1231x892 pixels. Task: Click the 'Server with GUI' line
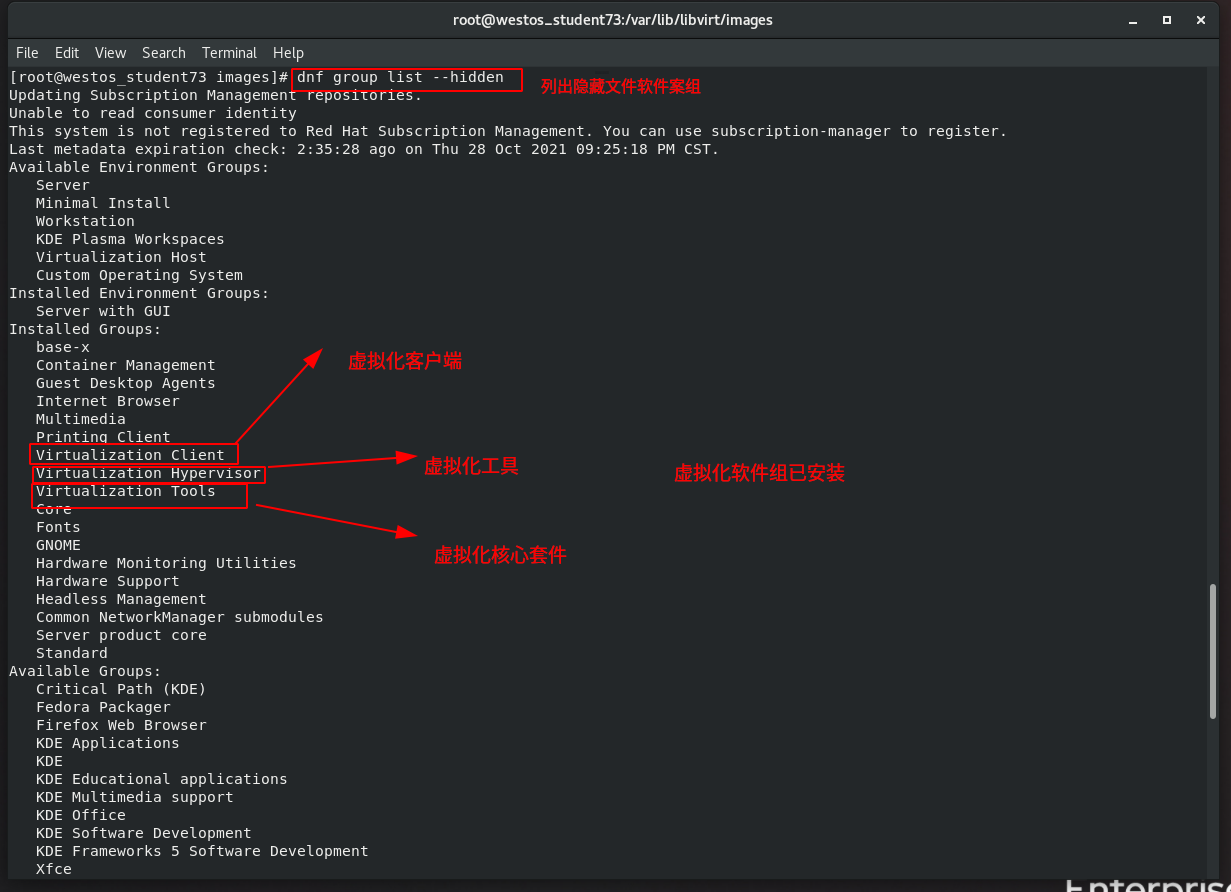(x=103, y=311)
